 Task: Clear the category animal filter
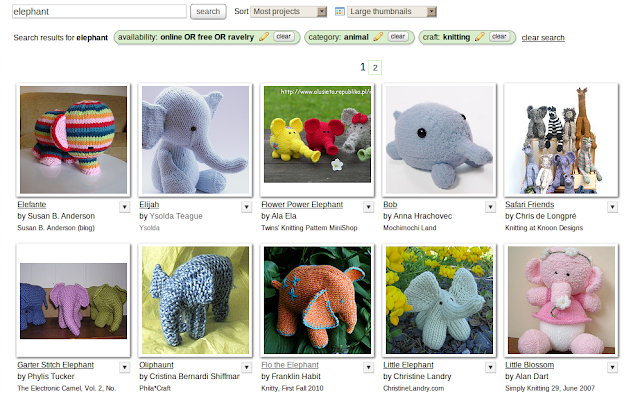398,36
